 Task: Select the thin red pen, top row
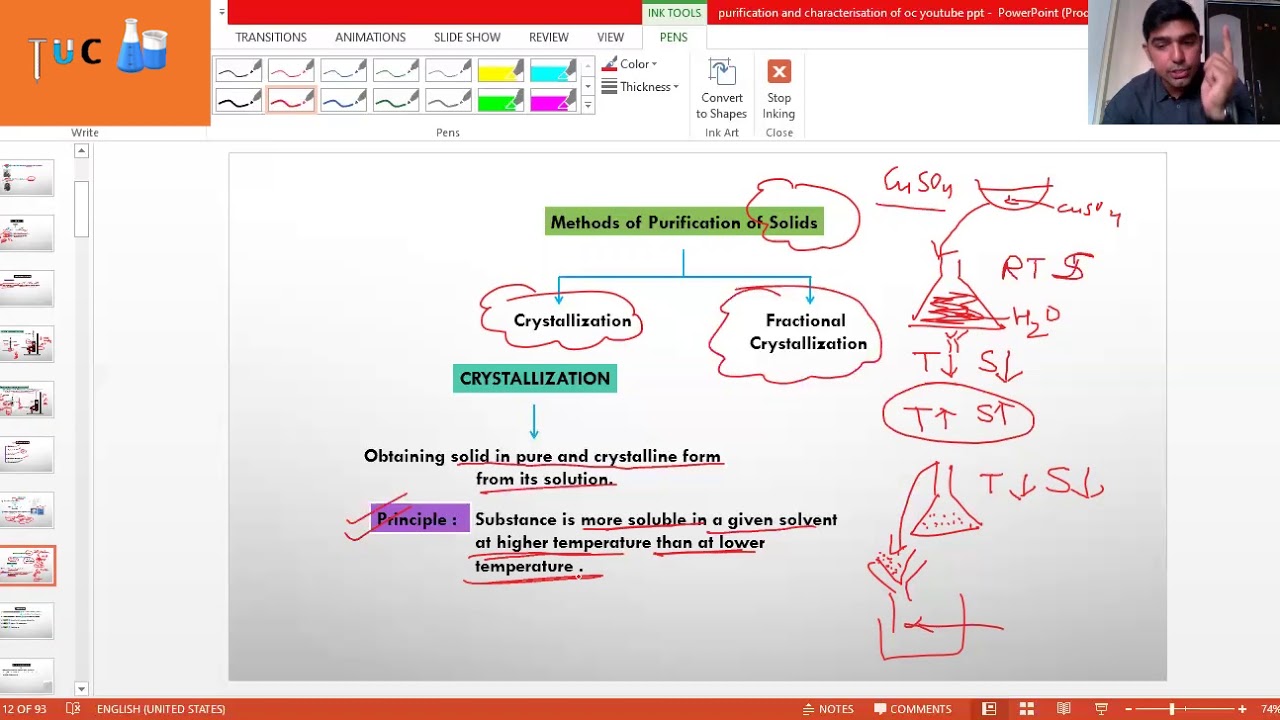(291, 70)
